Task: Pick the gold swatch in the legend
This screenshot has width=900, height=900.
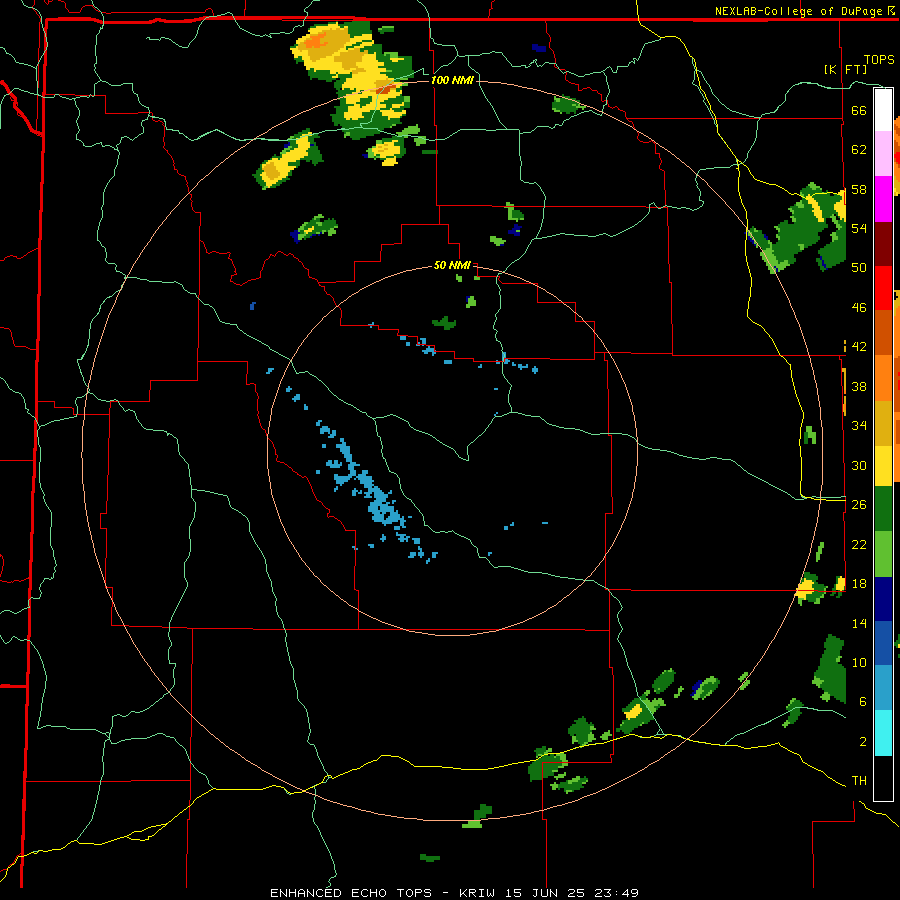Action: coord(883,423)
